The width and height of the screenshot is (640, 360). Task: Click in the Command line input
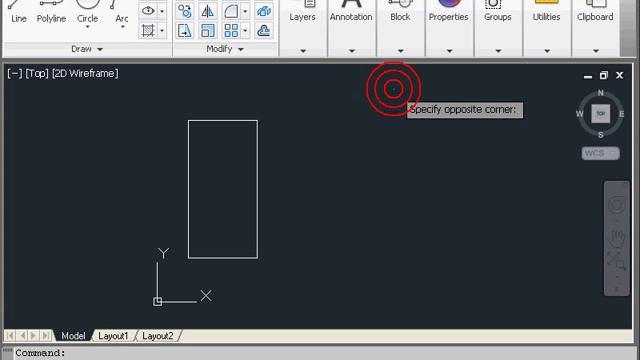point(324,353)
